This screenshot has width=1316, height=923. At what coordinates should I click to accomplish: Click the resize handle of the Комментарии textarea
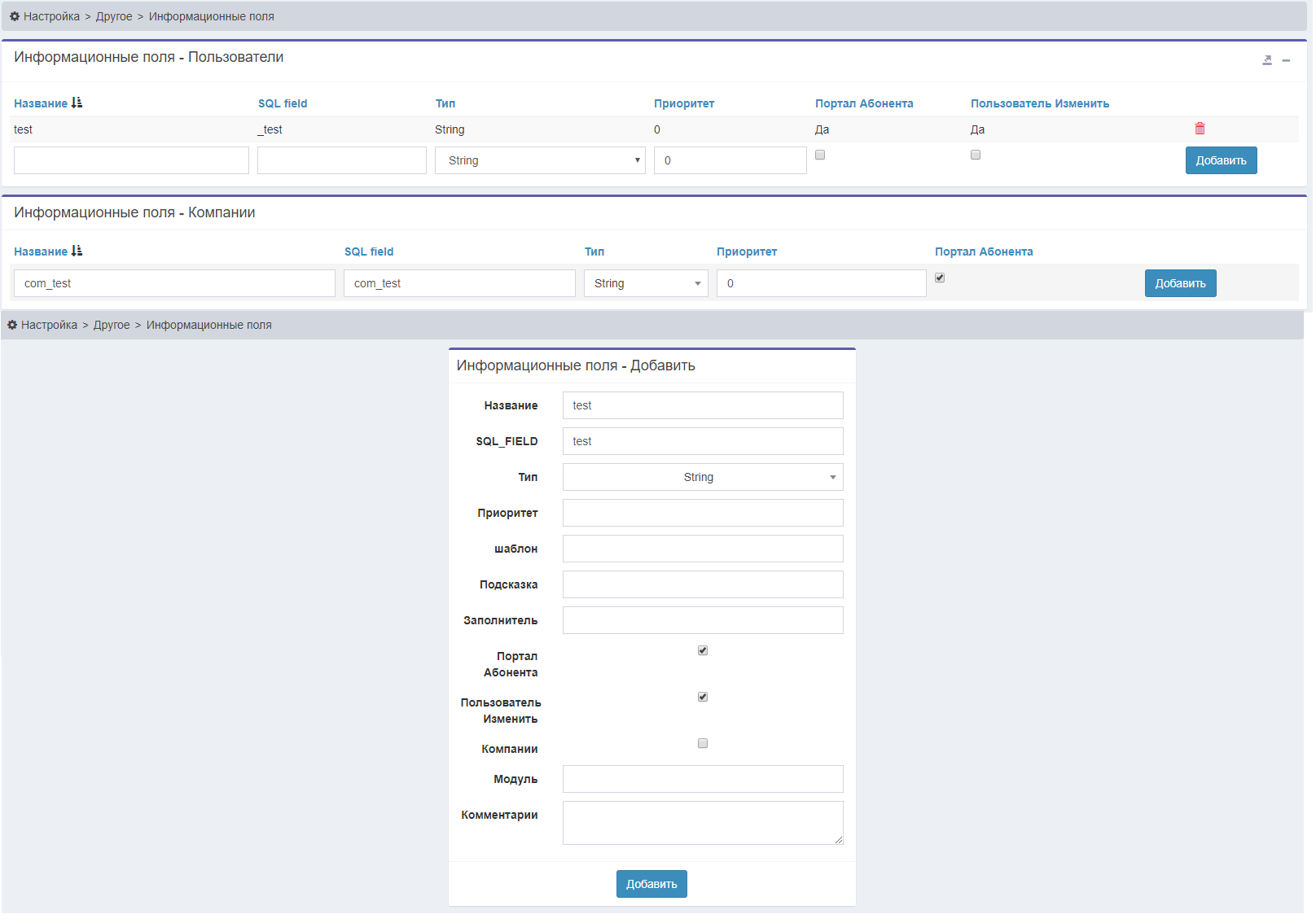[x=839, y=840]
